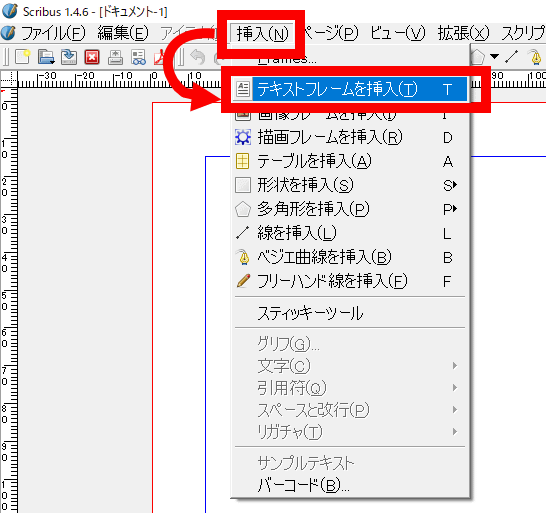Viewport: 546px width, 513px height.
Task: Open the ページ(P) menu
Action: [x=331, y=33]
